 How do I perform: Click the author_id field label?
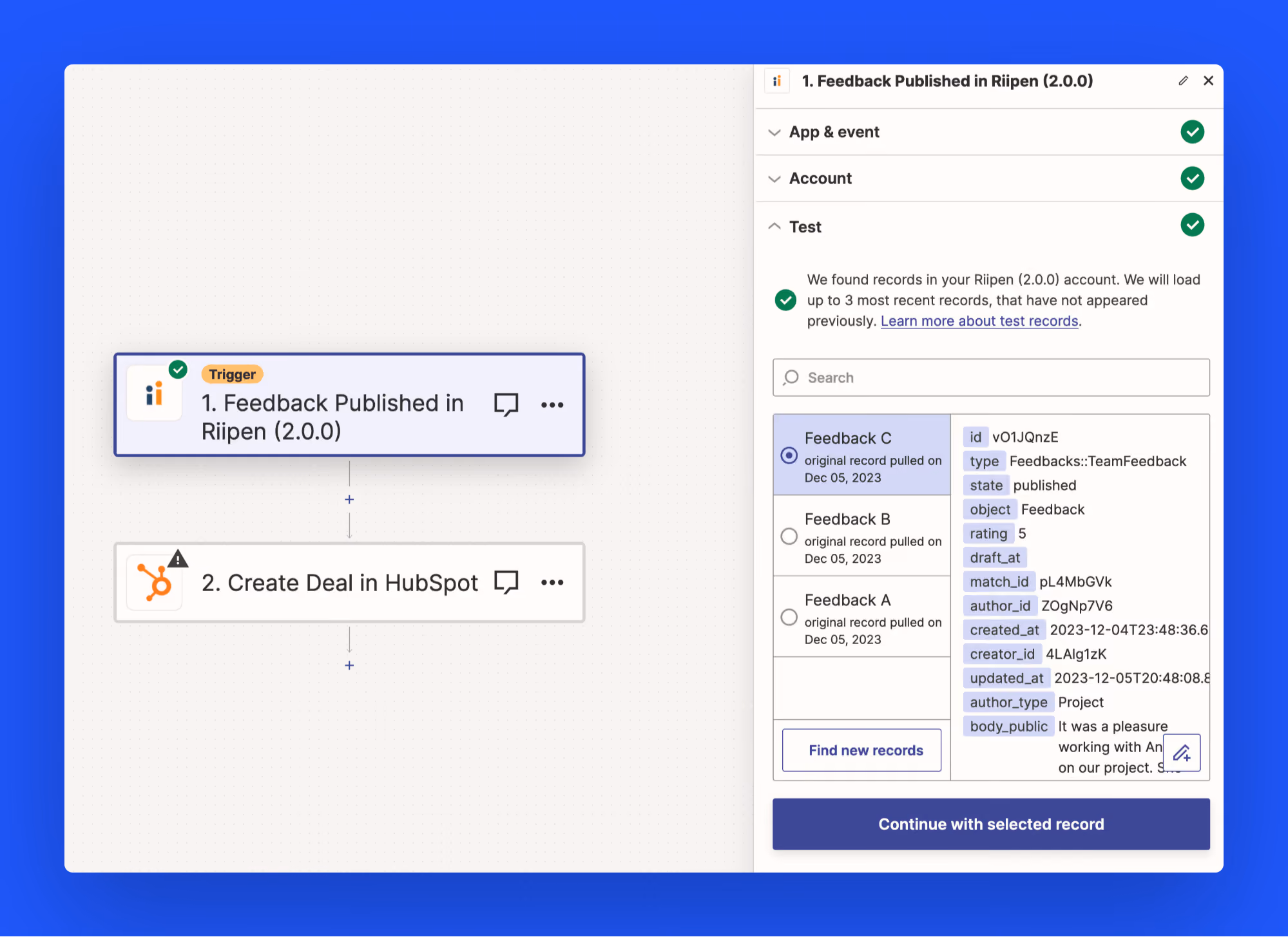point(1000,606)
